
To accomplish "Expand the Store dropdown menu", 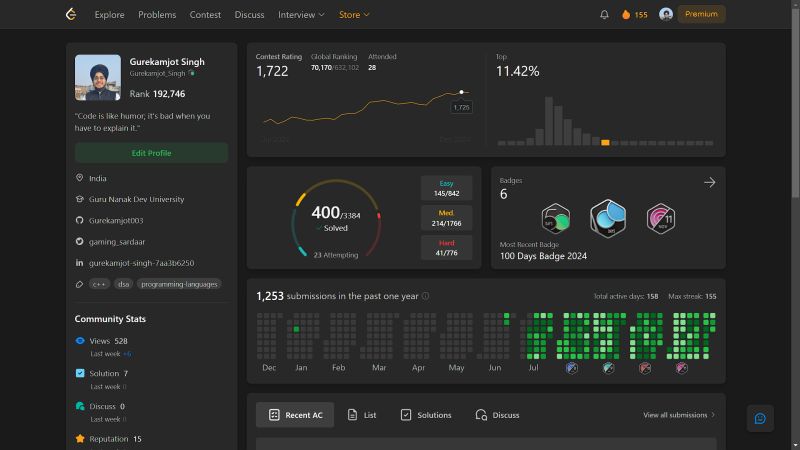I will pyautogui.click(x=354, y=15).
